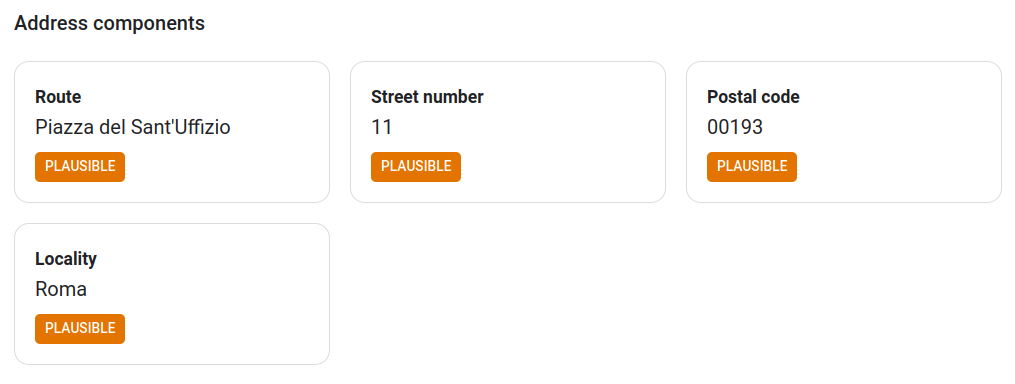Click the Postal code PLAUSIBLE badge

point(752,166)
